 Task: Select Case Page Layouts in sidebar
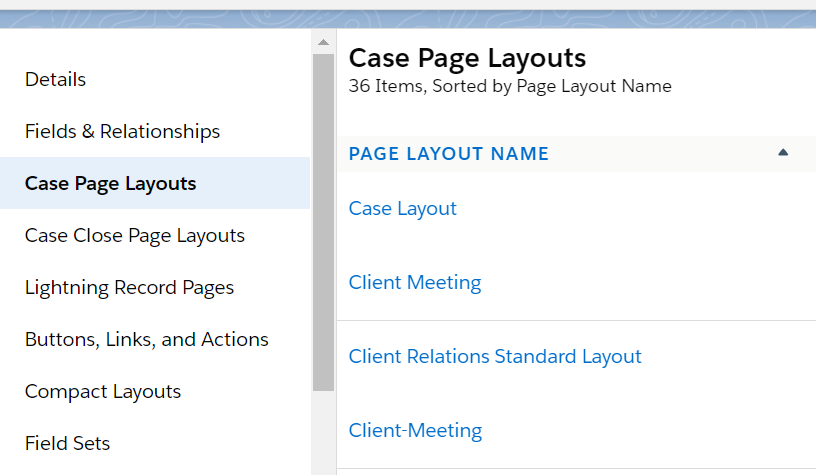(110, 183)
